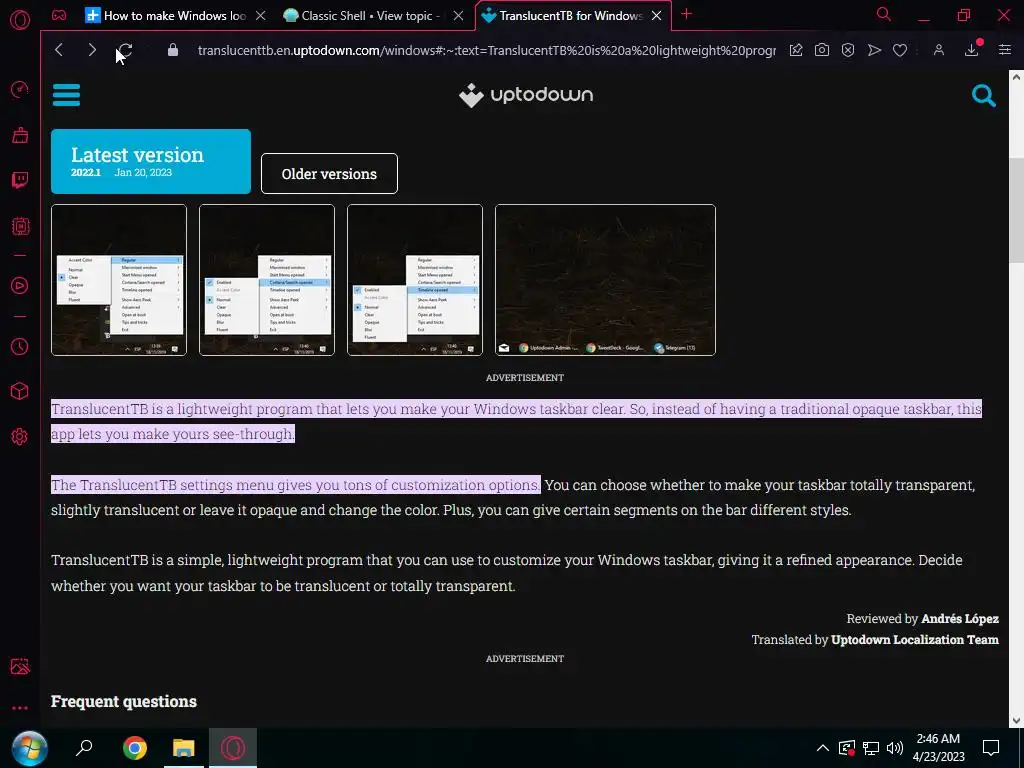Click the Opera GX taskbar icon
1024x768 pixels.
[x=232, y=748]
